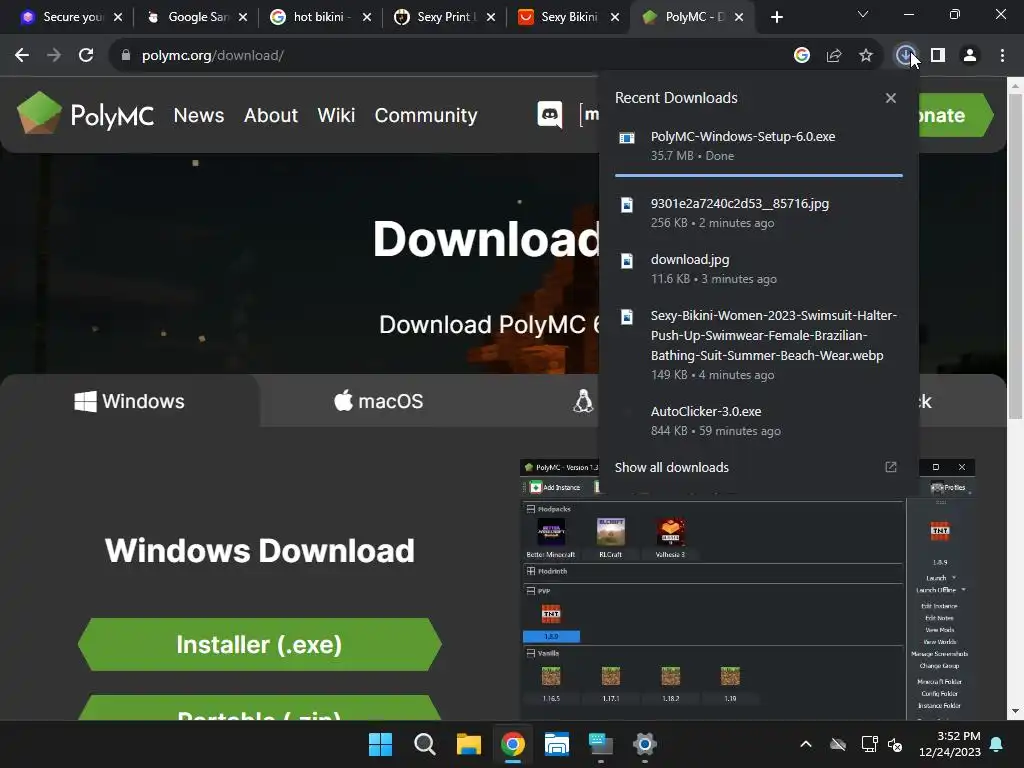Open the AutoClicker-3.0.exe download entry

[x=759, y=421]
